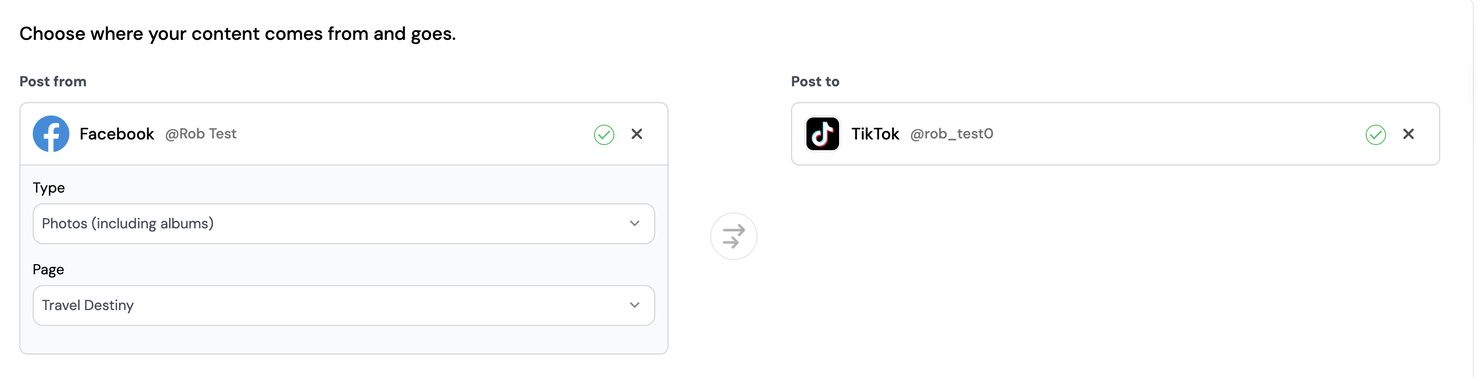Click the @rob_test0 account handle
1478x377 pixels.
click(x=951, y=134)
